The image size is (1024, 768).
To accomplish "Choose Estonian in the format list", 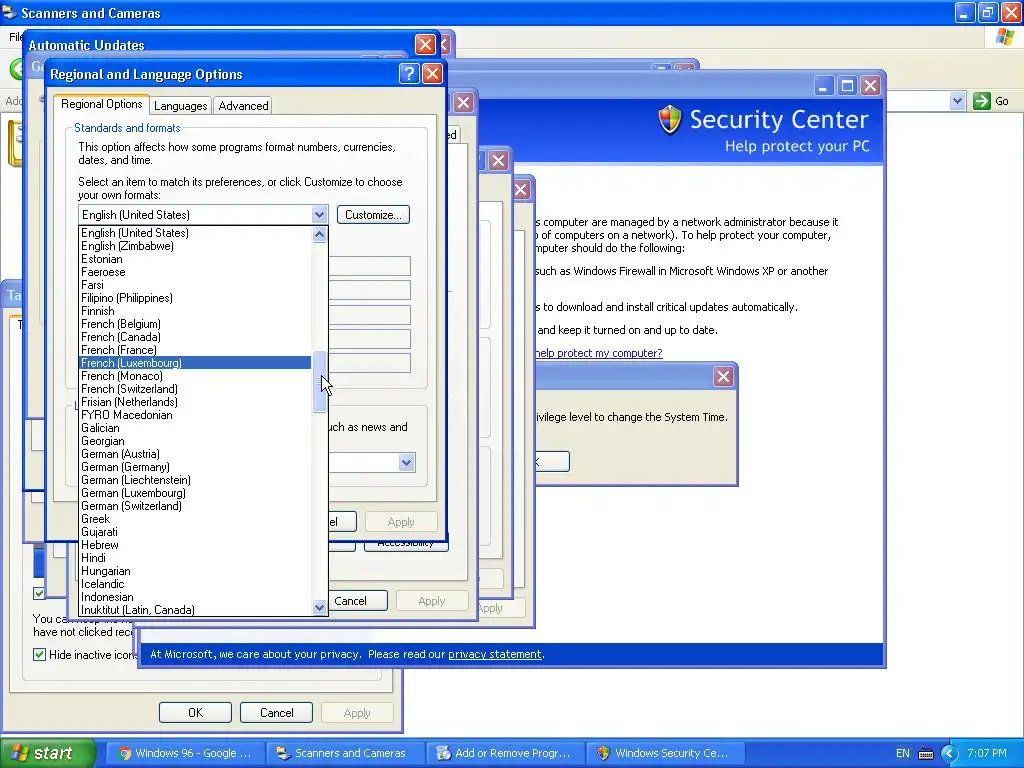I will [x=195, y=259].
